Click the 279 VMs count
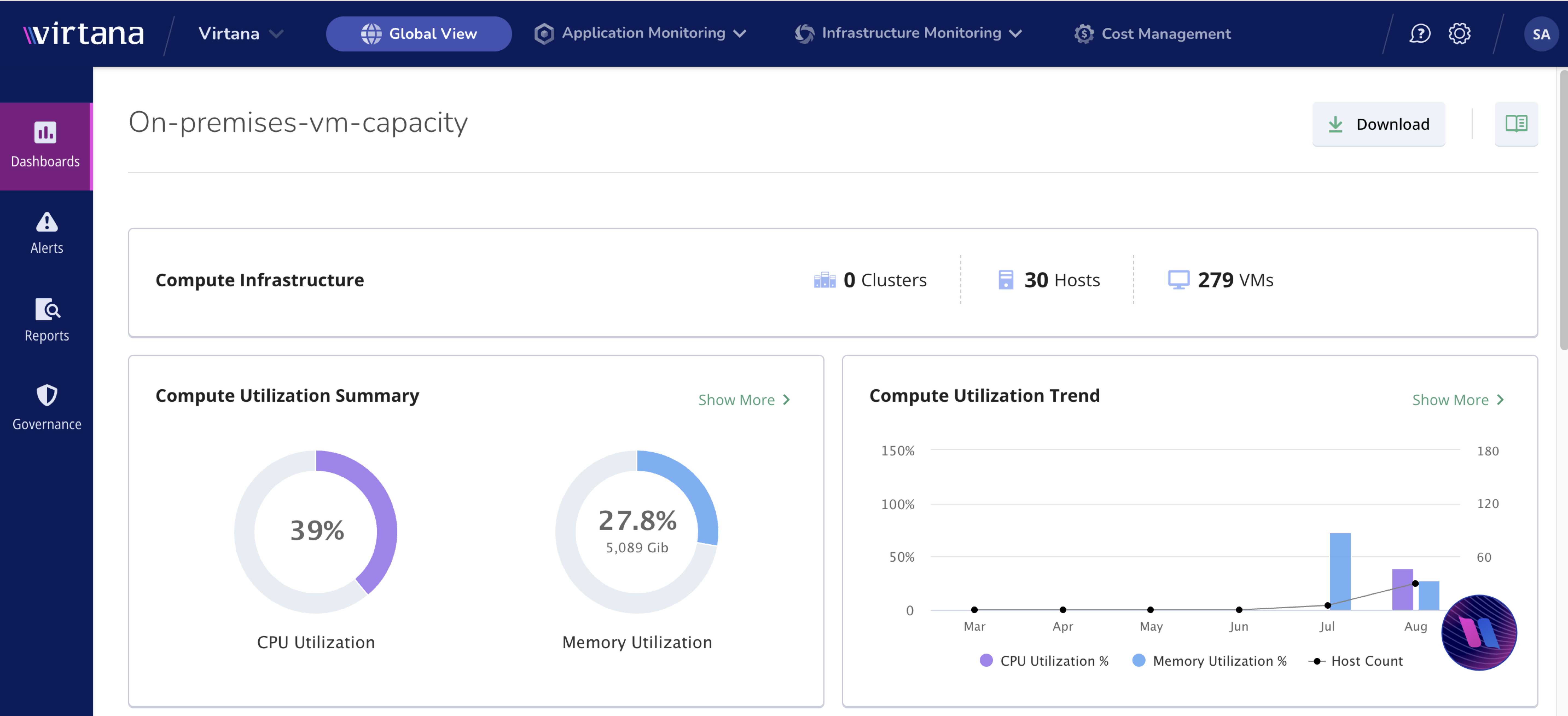This screenshot has width=1568, height=716. coord(1235,280)
